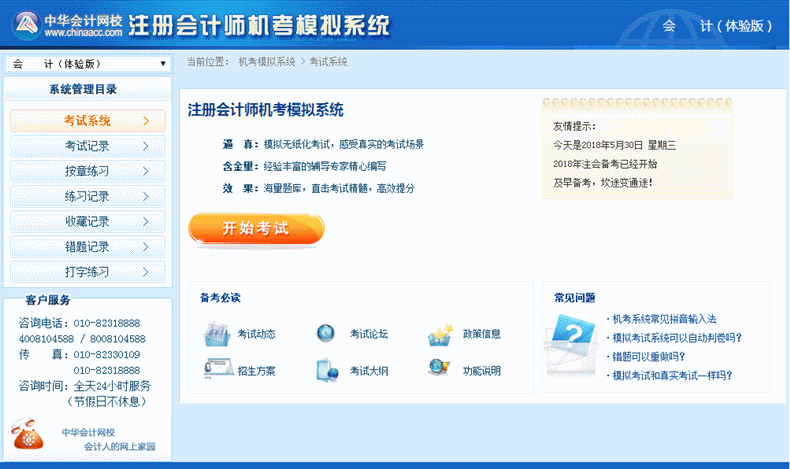Click the 常见问题 question mark image

[x=573, y=342]
